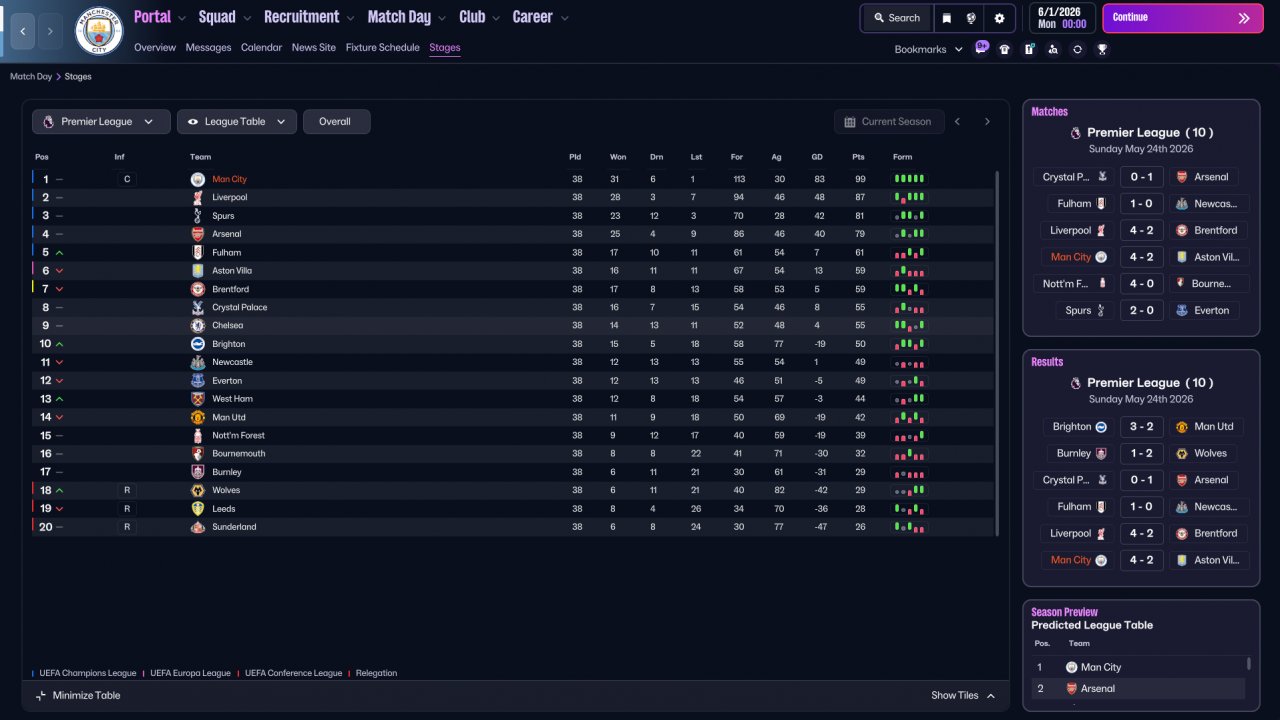Screen dimensions: 1280x720
Task: Select the Stages tab
Action: (x=445, y=47)
